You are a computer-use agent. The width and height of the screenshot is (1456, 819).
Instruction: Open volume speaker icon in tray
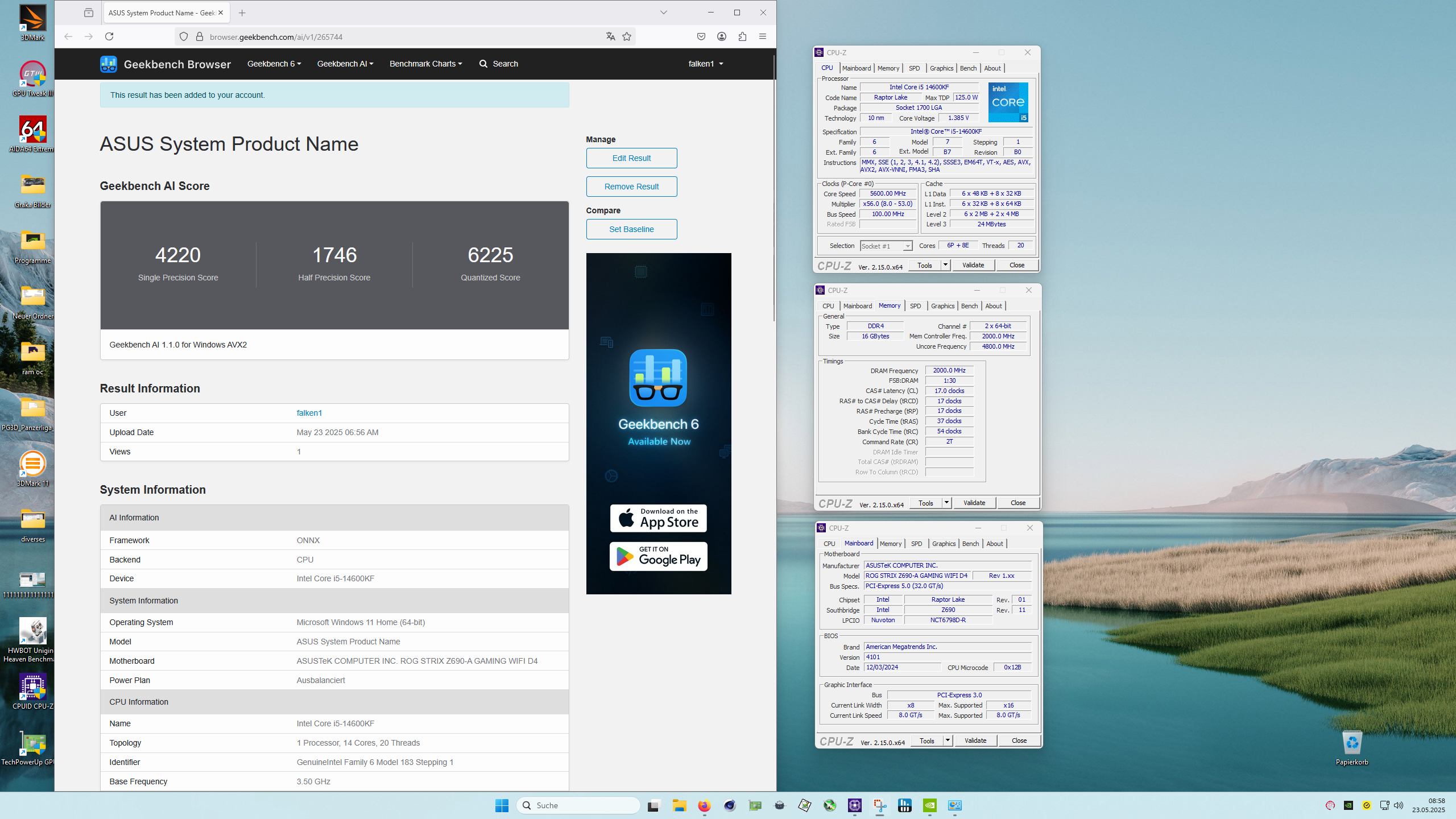click(x=1399, y=805)
